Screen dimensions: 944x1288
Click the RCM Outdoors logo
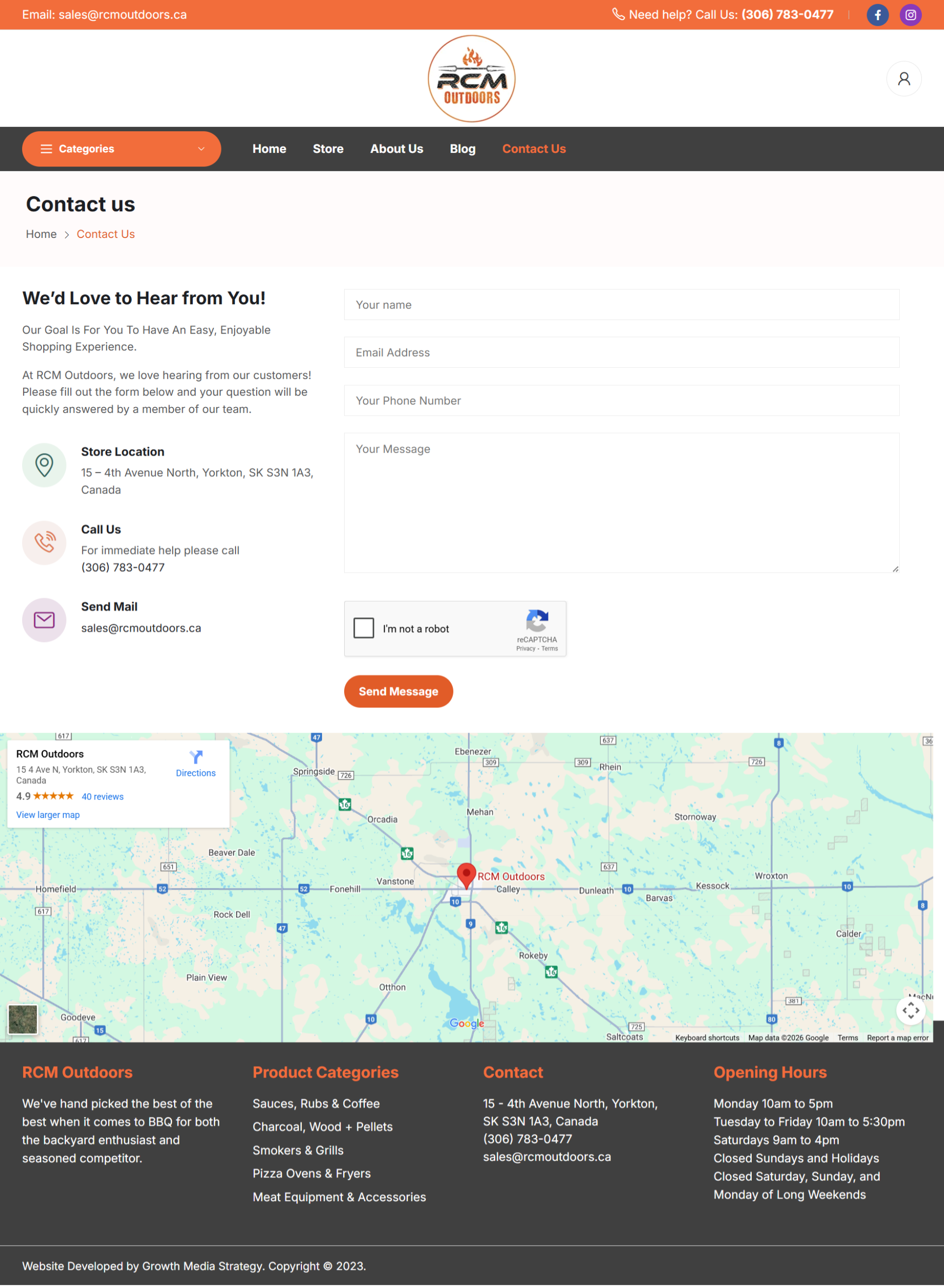click(x=471, y=79)
